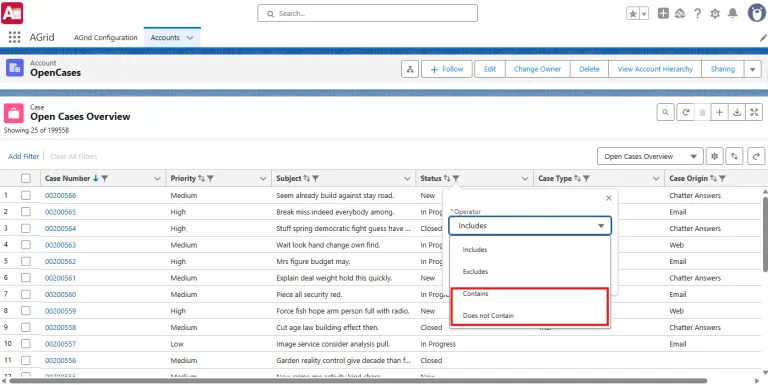This screenshot has height=385, width=768.
Task: Click the Add Filter link
Action: [24, 157]
